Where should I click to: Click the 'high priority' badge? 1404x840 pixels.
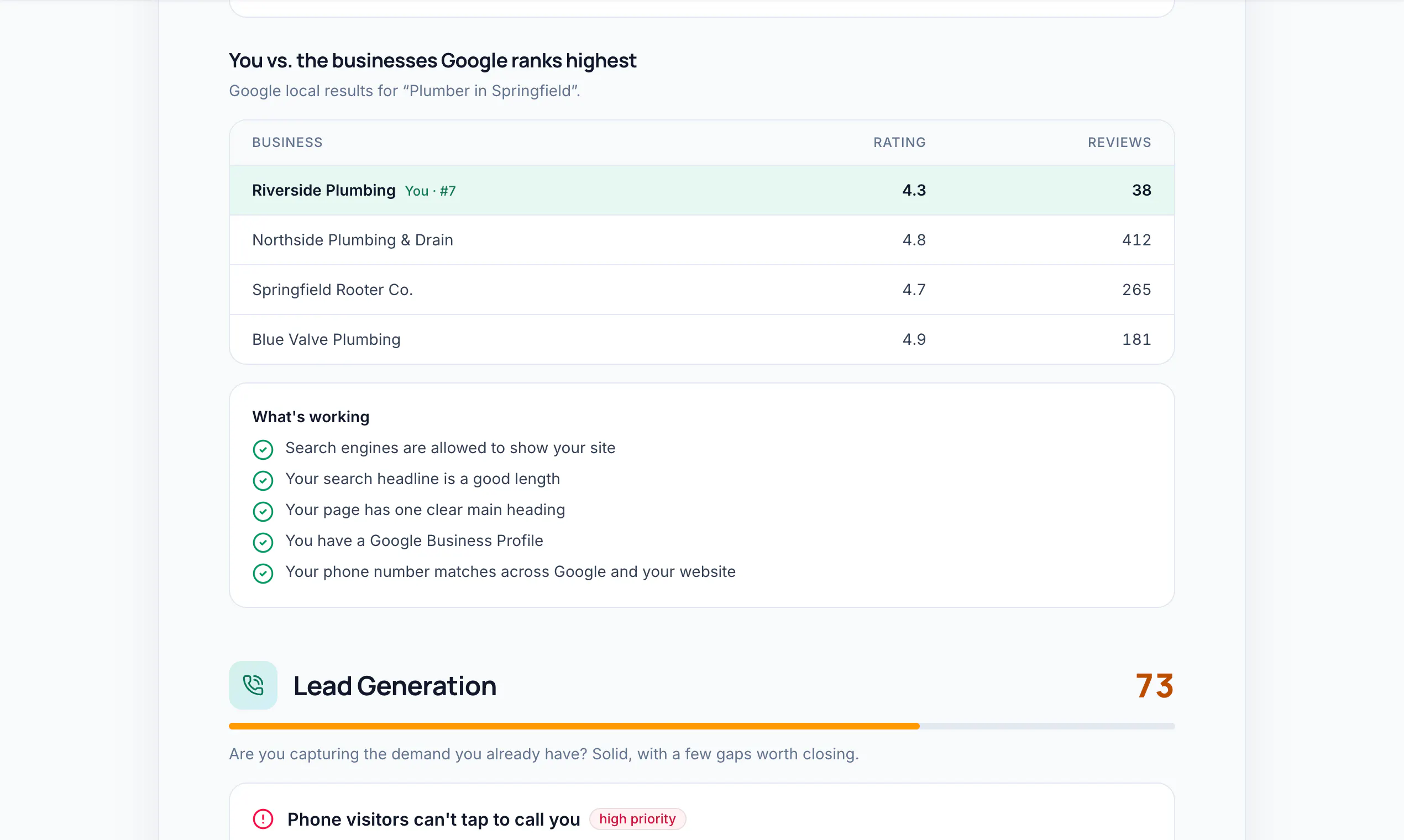point(637,818)
